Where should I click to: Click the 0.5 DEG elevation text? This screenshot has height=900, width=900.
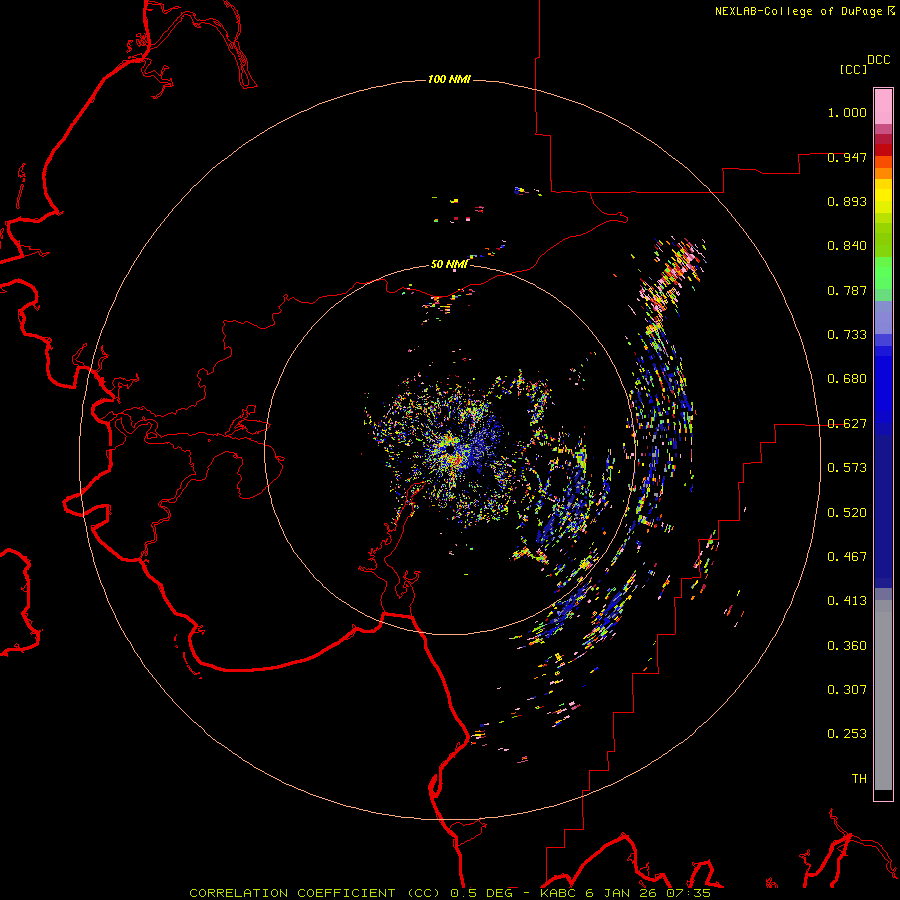(x=482, y=893)
